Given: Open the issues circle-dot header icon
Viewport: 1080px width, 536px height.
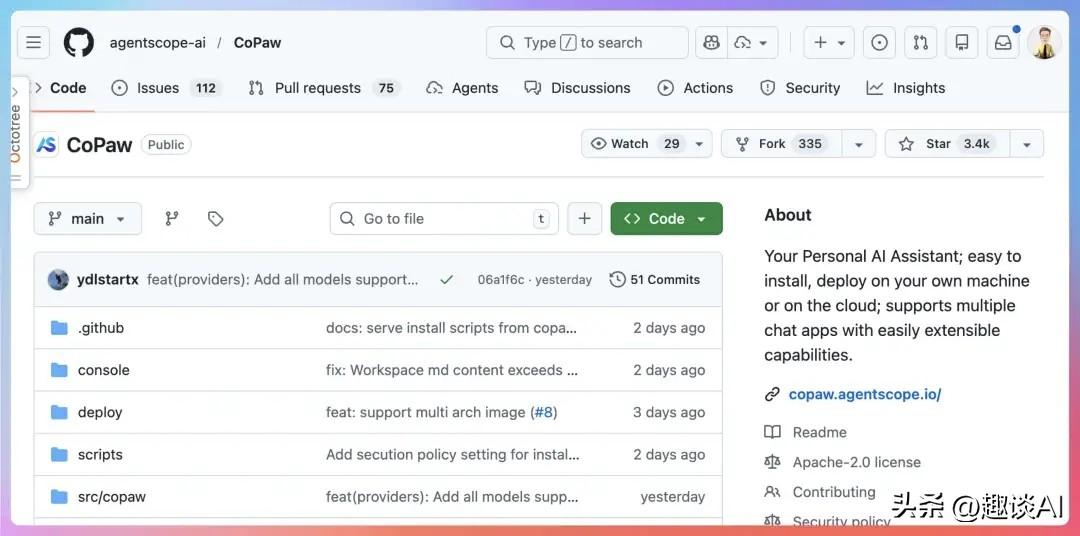Looking at the screenshot, I should (880, 43).
